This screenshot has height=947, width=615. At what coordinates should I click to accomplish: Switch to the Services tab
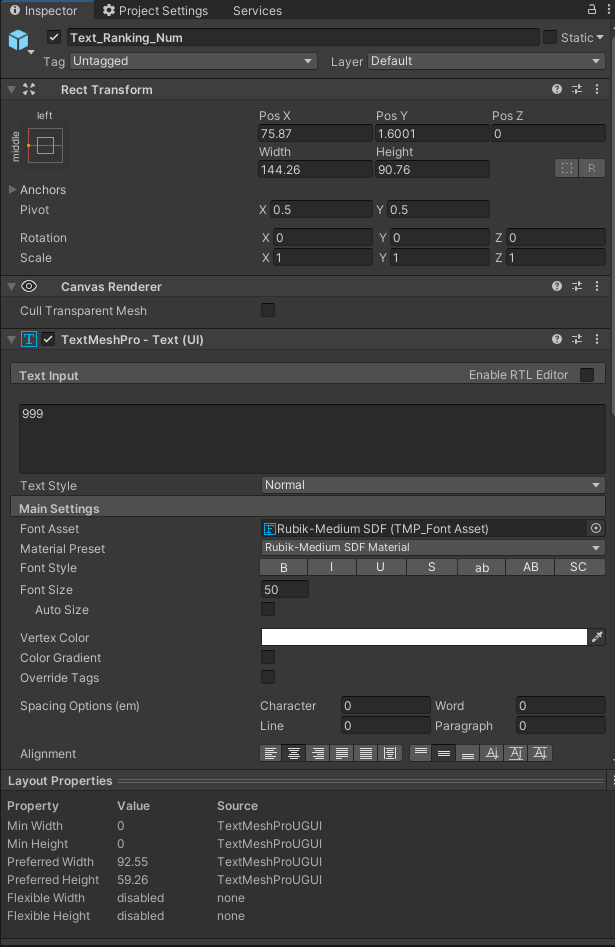coord(257,10)
